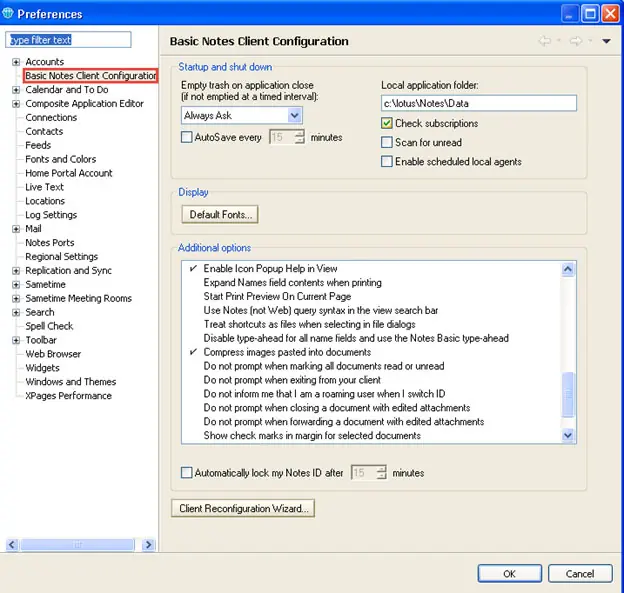Toggle Automatically lock my Notes ID checkbox
Screen dimensions: 624x593
186,473
